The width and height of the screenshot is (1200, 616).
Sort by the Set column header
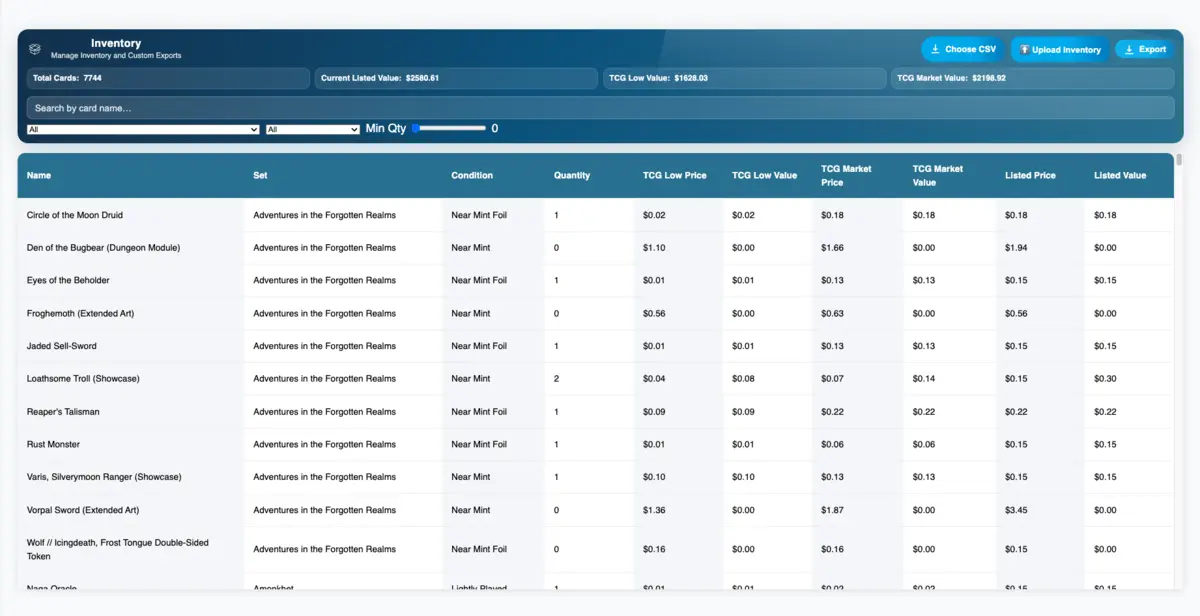pos(260,175)
